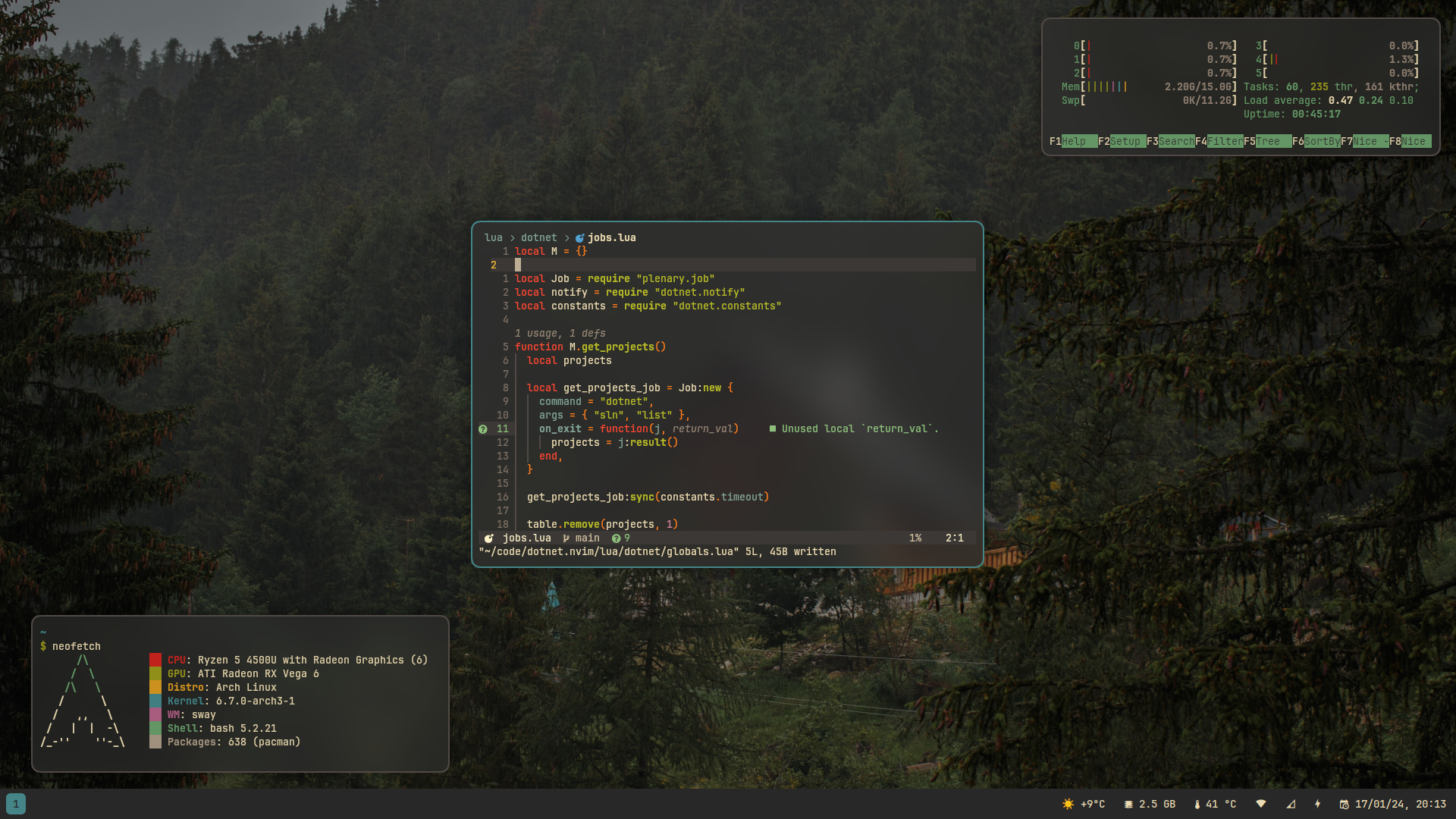Screen dimensions: 1456x819
Task: Click the thermometer temperature icon
Action: [1197, 804]
